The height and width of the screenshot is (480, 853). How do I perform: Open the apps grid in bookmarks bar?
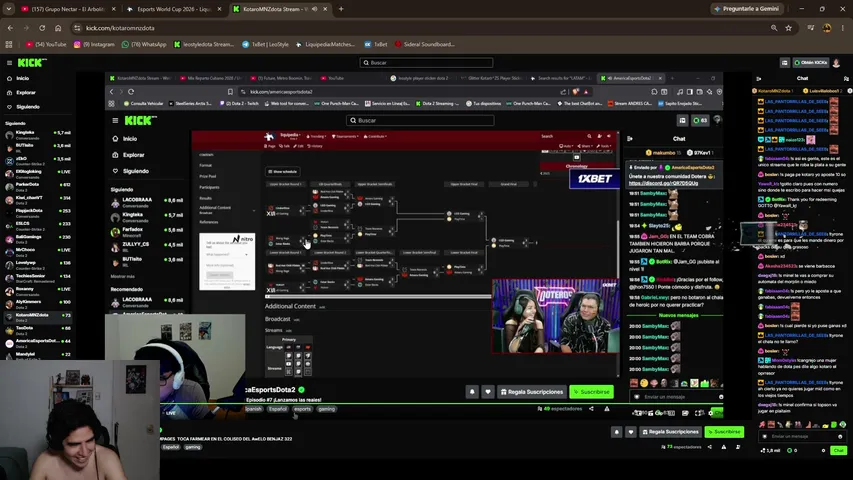pos(9,45)
